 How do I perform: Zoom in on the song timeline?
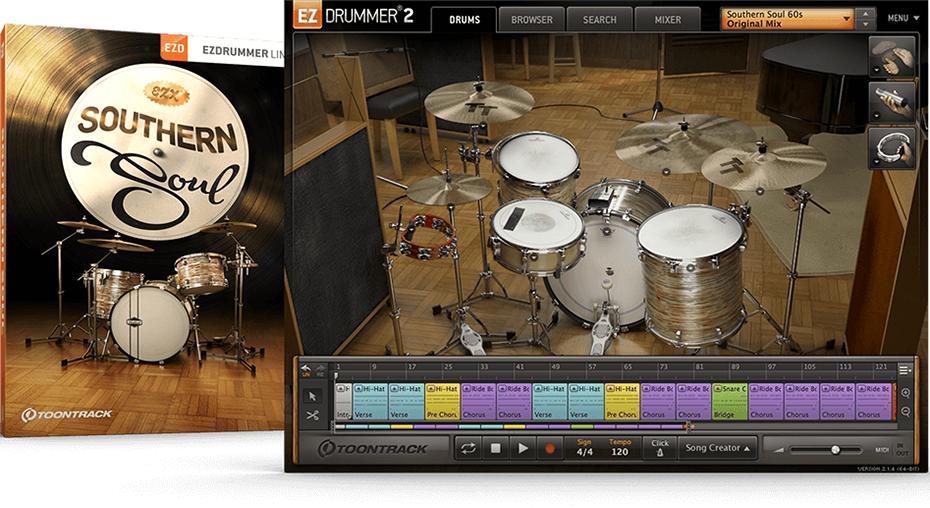point(905,393)
